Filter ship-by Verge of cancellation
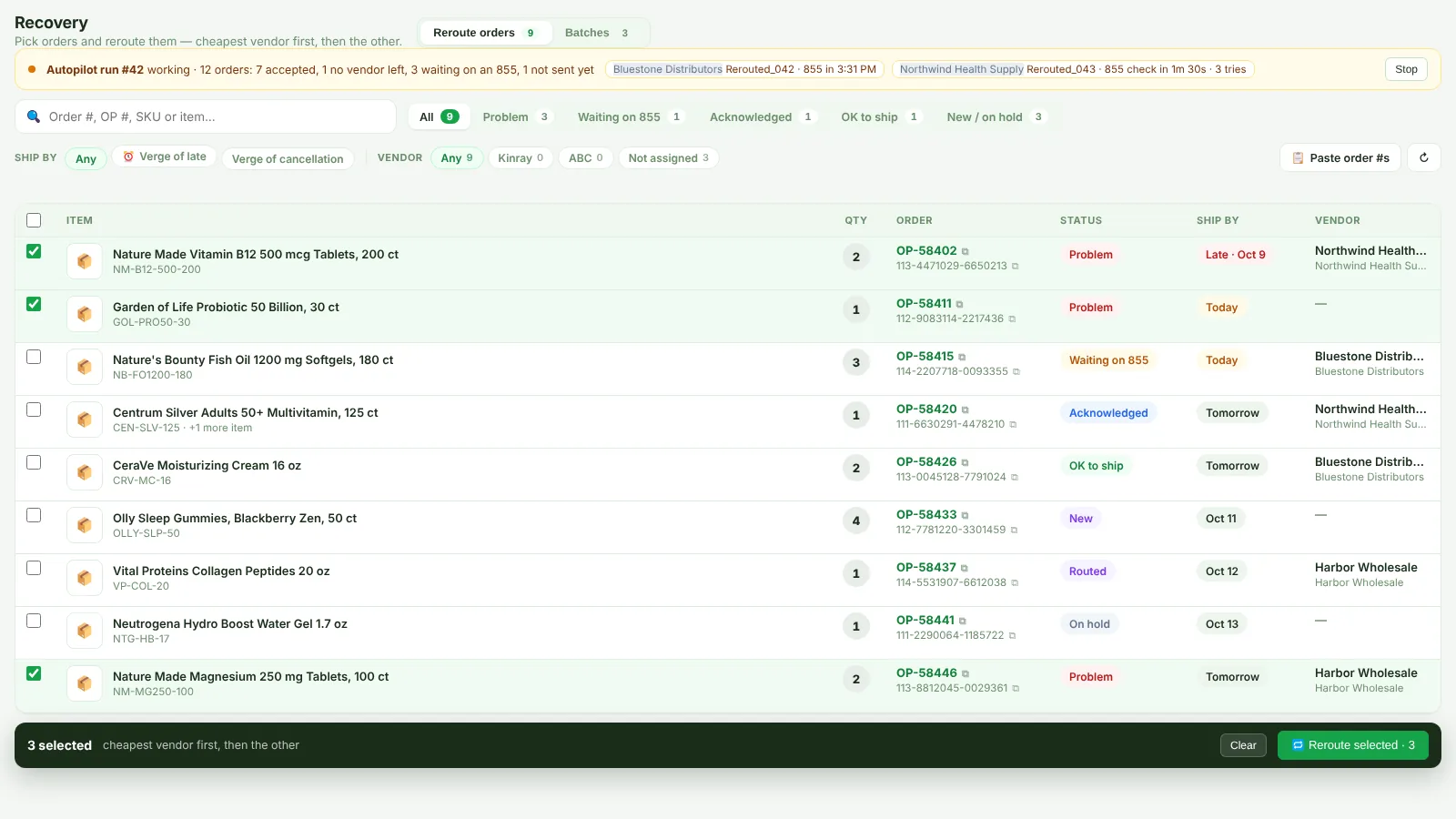Image resolution: width=1456 pixels, height=819 pixels. pos(288,158)
